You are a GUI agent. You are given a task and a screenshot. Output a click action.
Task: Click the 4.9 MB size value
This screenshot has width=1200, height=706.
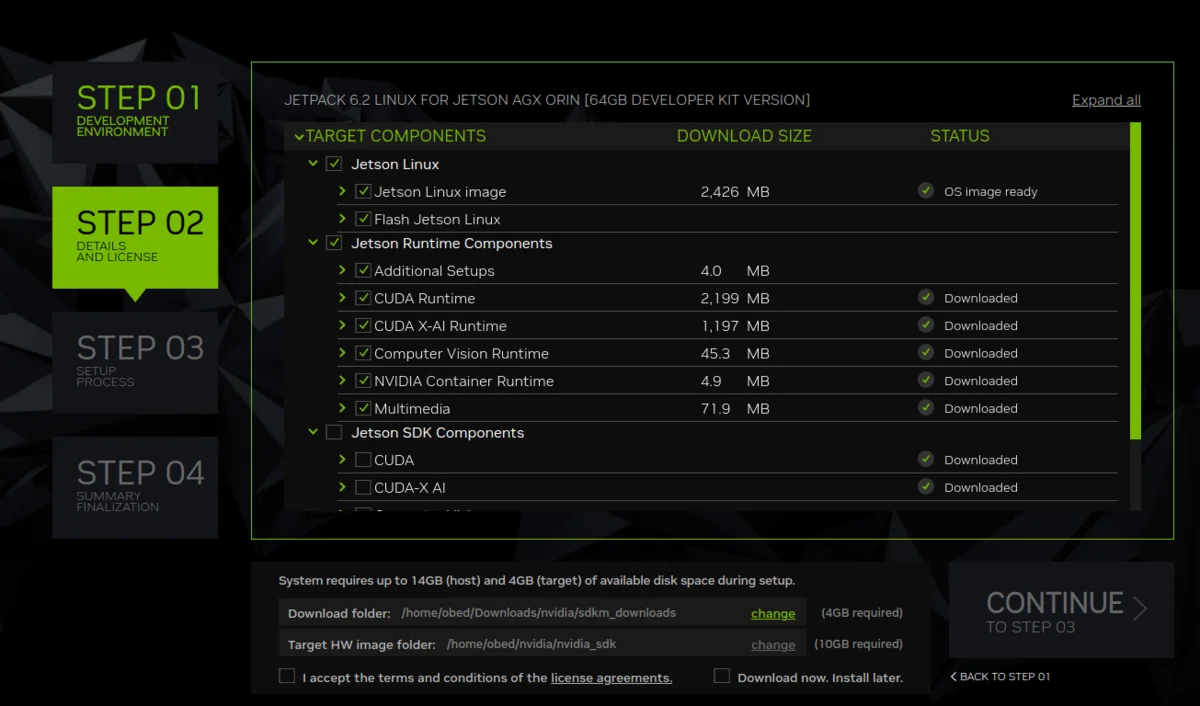tap(735, 381)
